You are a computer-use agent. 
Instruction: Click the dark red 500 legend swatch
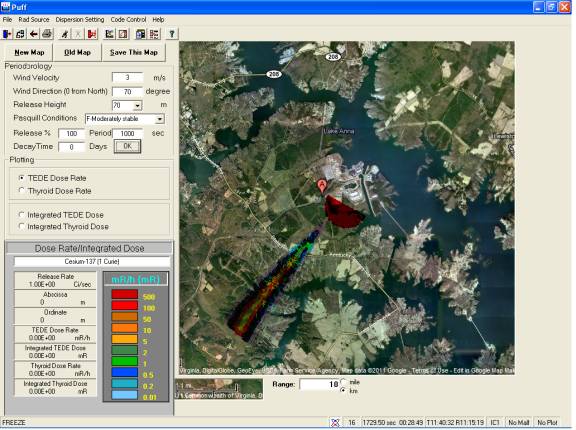pos(125,294)
